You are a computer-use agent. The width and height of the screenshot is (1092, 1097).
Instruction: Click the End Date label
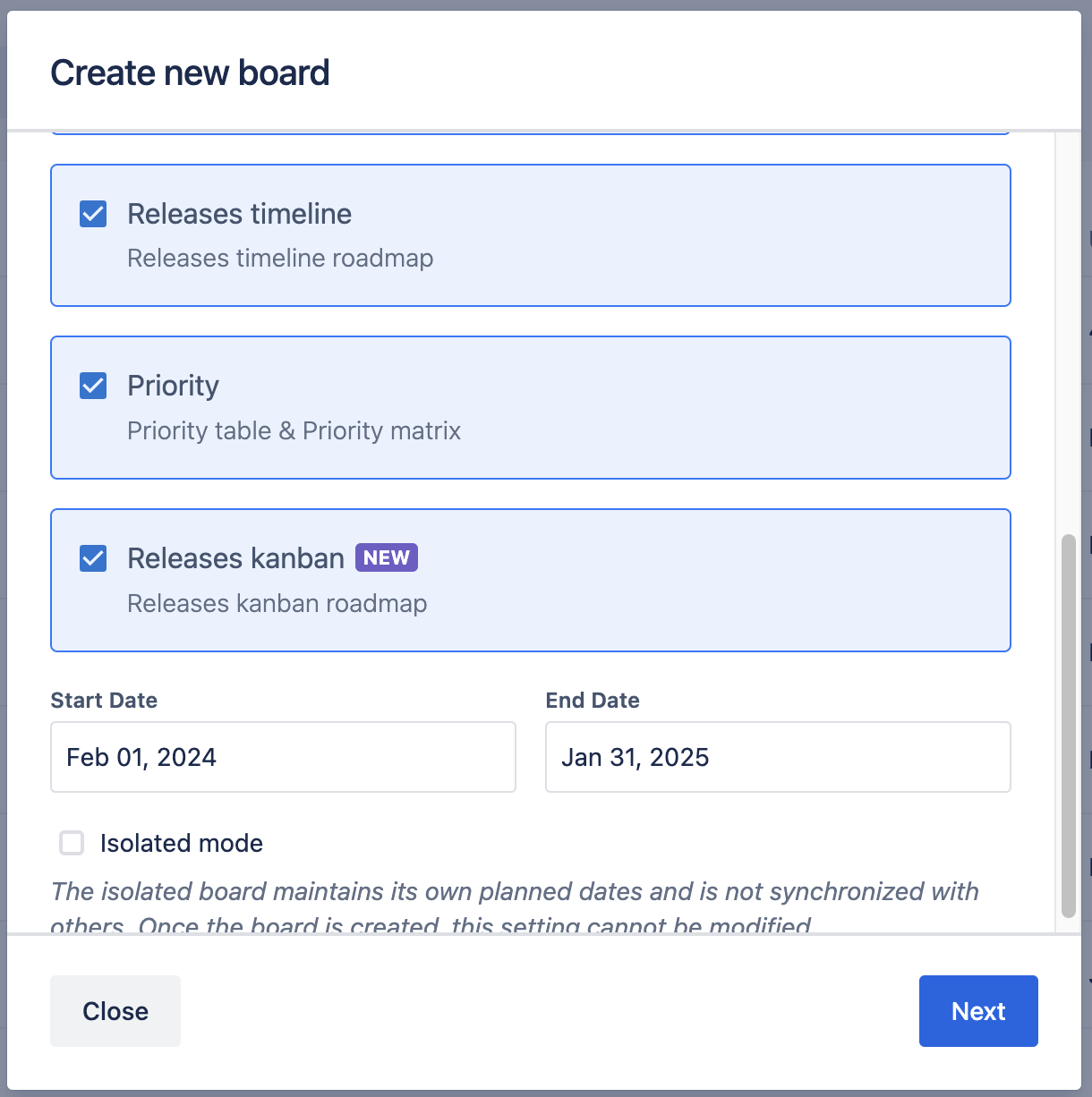click(593, 700)
